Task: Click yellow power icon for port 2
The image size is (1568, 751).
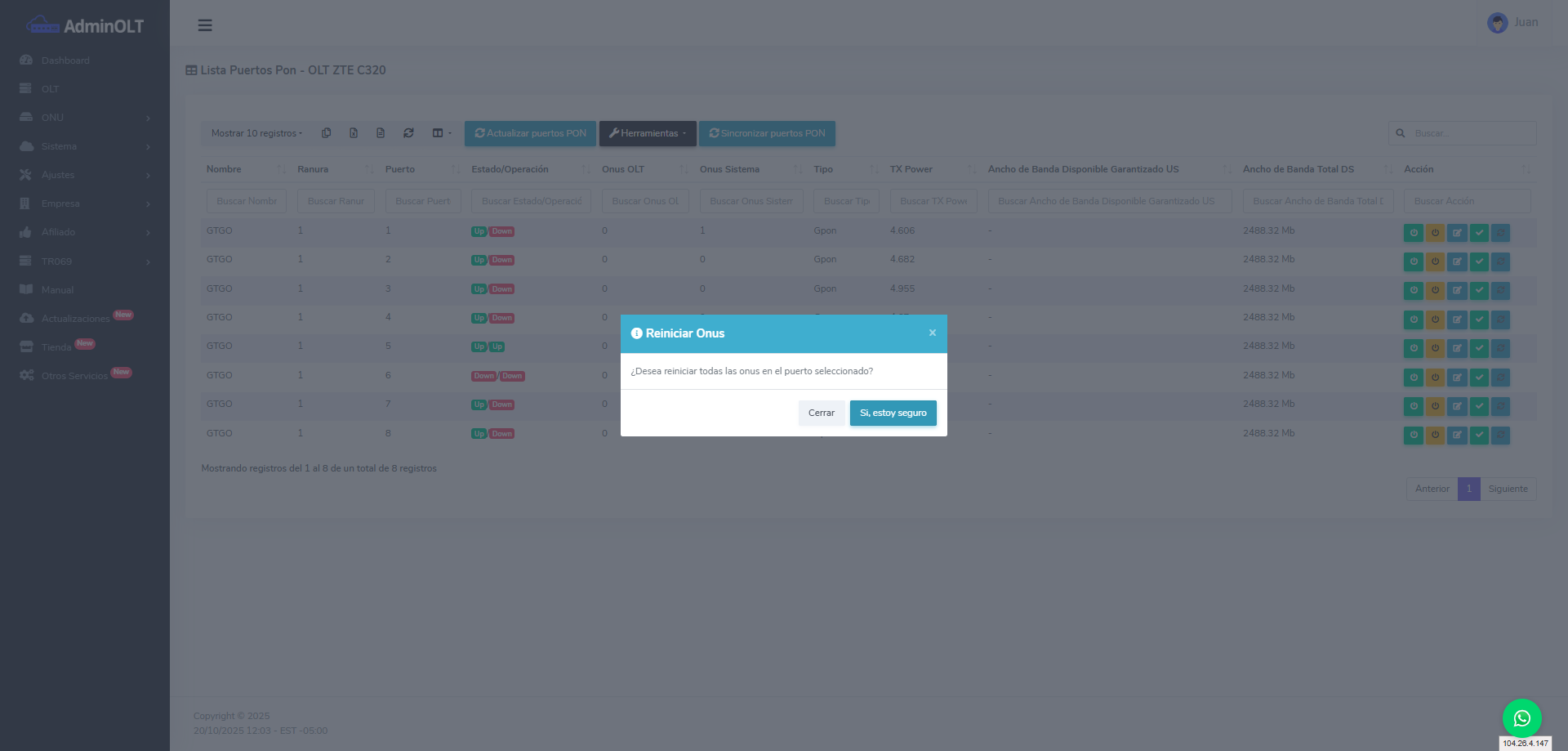Action: pos(1435,262)
